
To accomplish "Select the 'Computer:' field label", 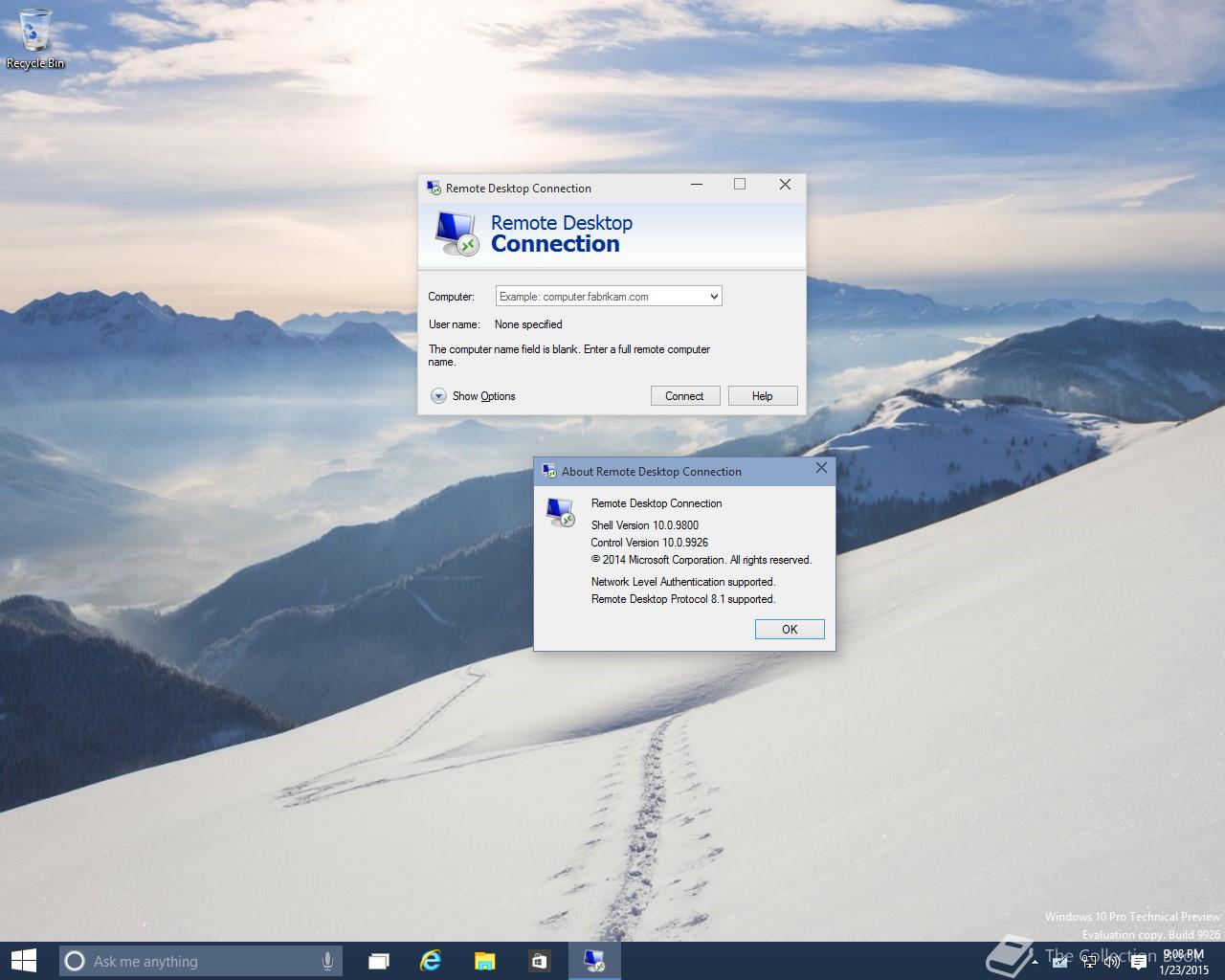I will tap(451, 297).
